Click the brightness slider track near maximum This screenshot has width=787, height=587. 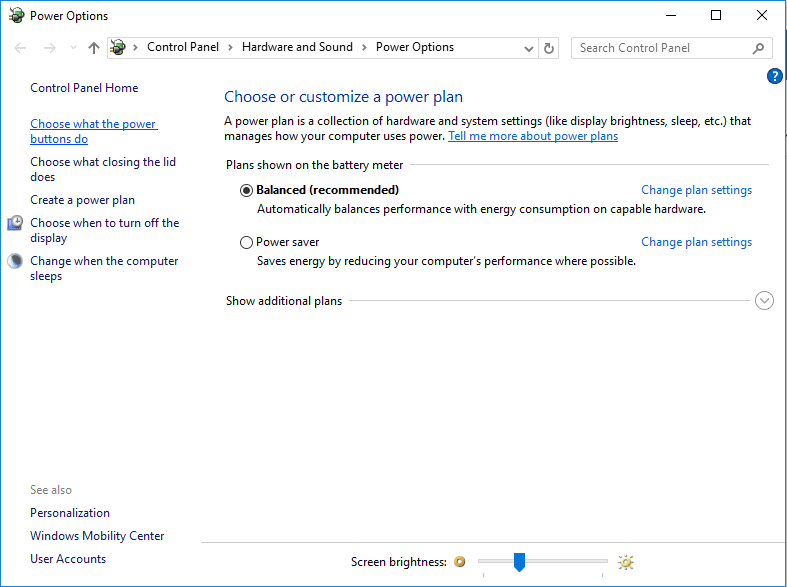click(600, 561)
